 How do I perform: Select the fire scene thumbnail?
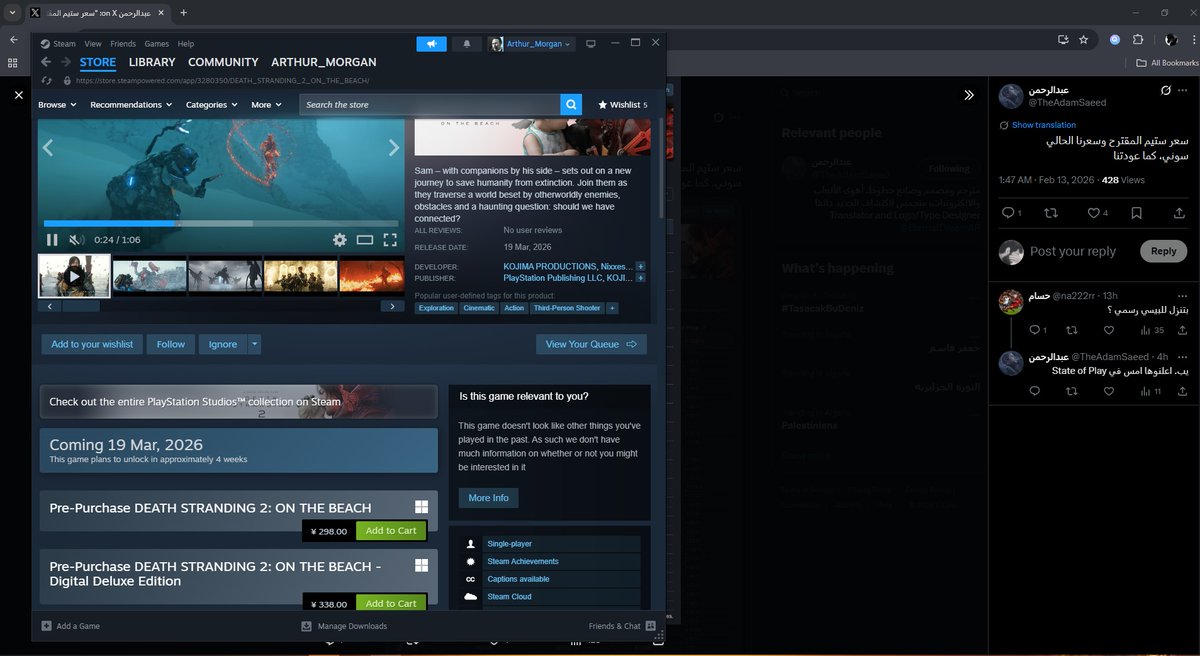[371, 275]
